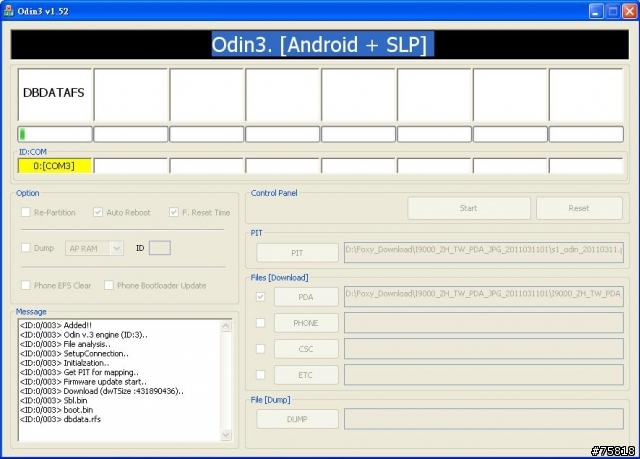Select the yellow 0:[COM3] port box
640x459 pixels.
54,166
